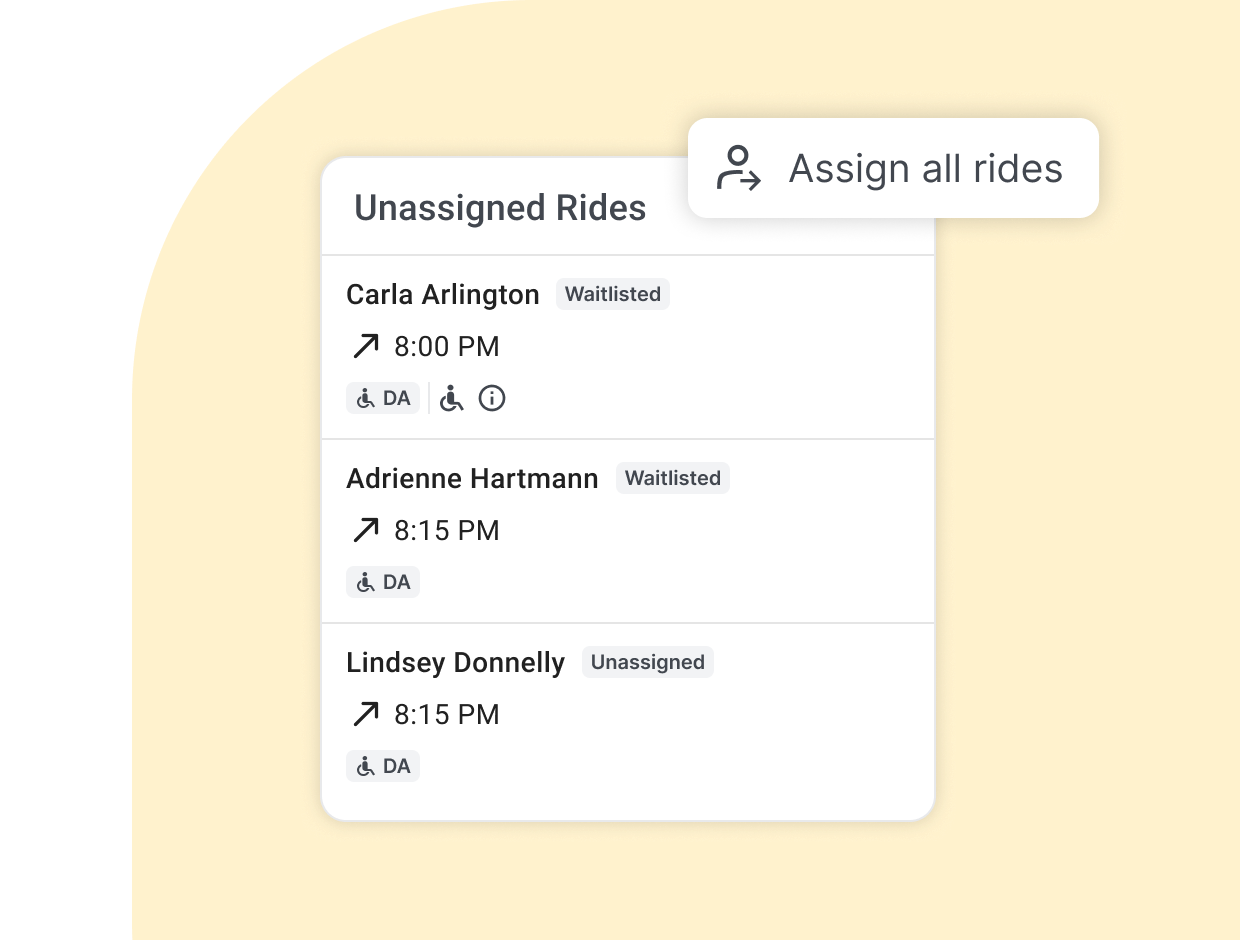1240x940 pixels.
Task: Click Lindsey Donnelly's Unassigned status badge
Action: pos(648,663)
